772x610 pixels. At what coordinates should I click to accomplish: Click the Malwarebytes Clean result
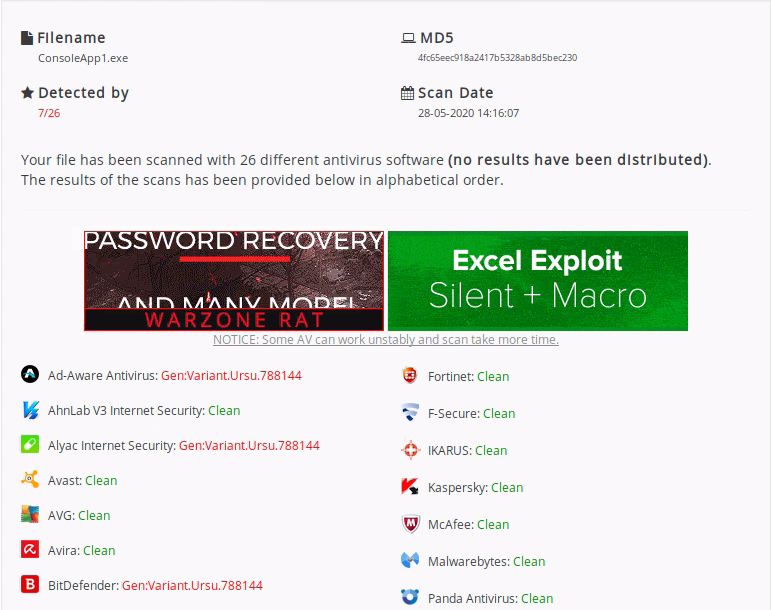point(529,561)
